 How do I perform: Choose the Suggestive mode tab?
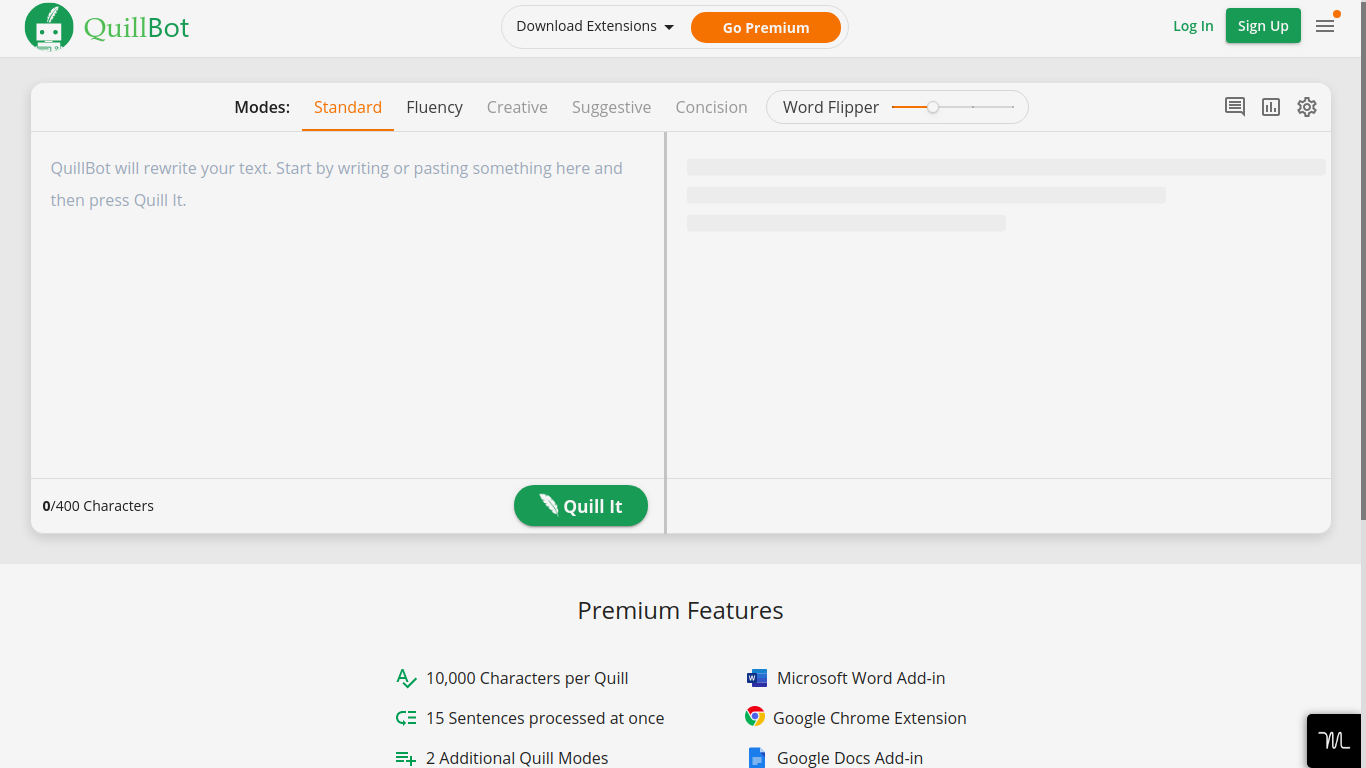click(x=611, y=107)
